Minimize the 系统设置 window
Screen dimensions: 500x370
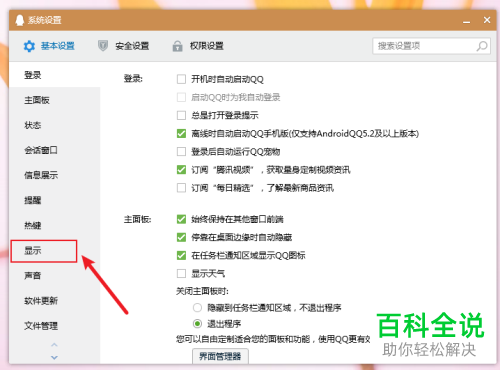pyautogui.click(x=466, y=21)
